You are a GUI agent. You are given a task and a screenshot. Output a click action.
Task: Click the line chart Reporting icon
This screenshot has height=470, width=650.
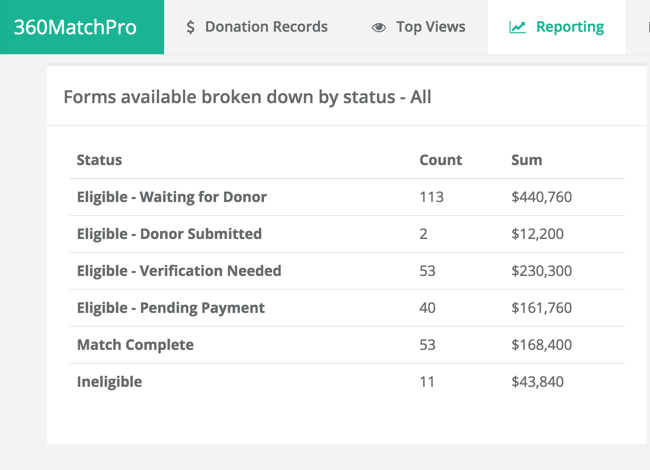click(517, 27)
